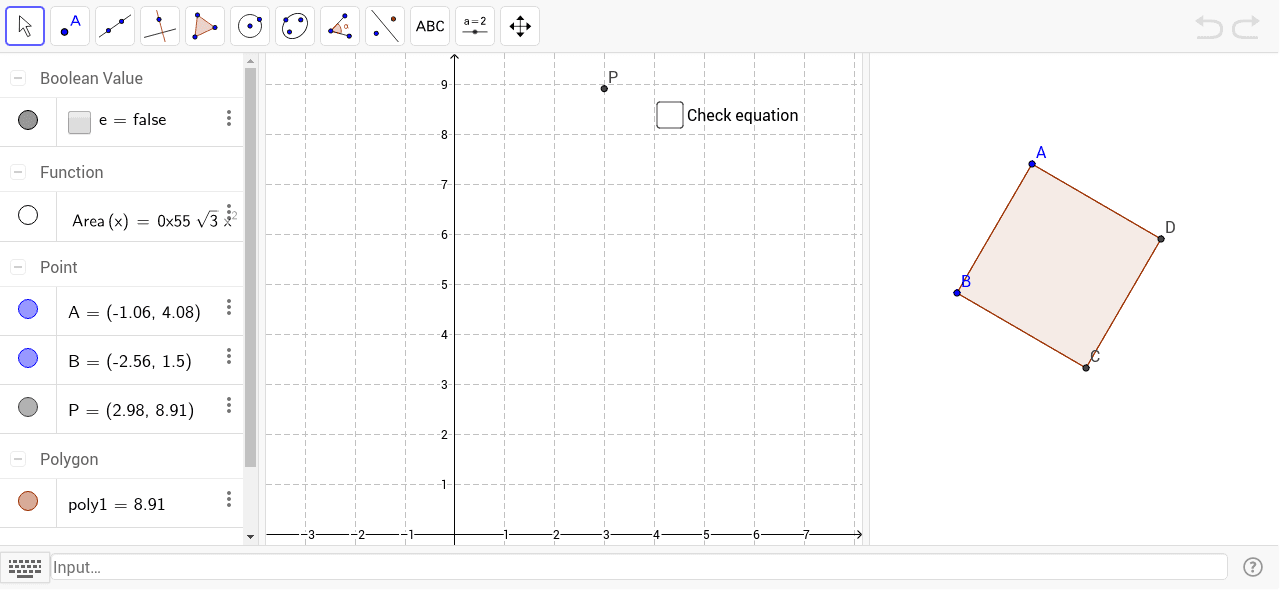The width and height of the screenshot is (1280, 590).
Task: Select the Angle tool
Action: pyautogui.click(x=340, y=26)
